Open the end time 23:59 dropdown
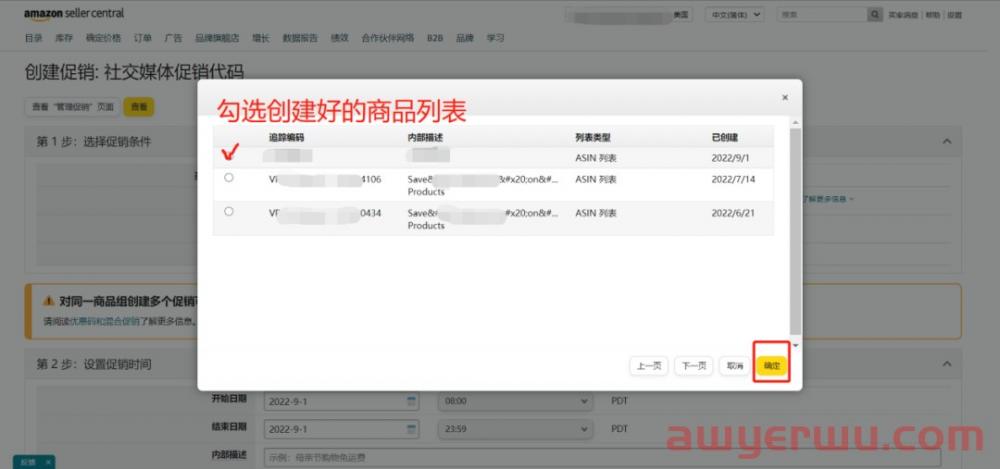Viewport: 1000px width, 469px height. click(x=515, y=429)
